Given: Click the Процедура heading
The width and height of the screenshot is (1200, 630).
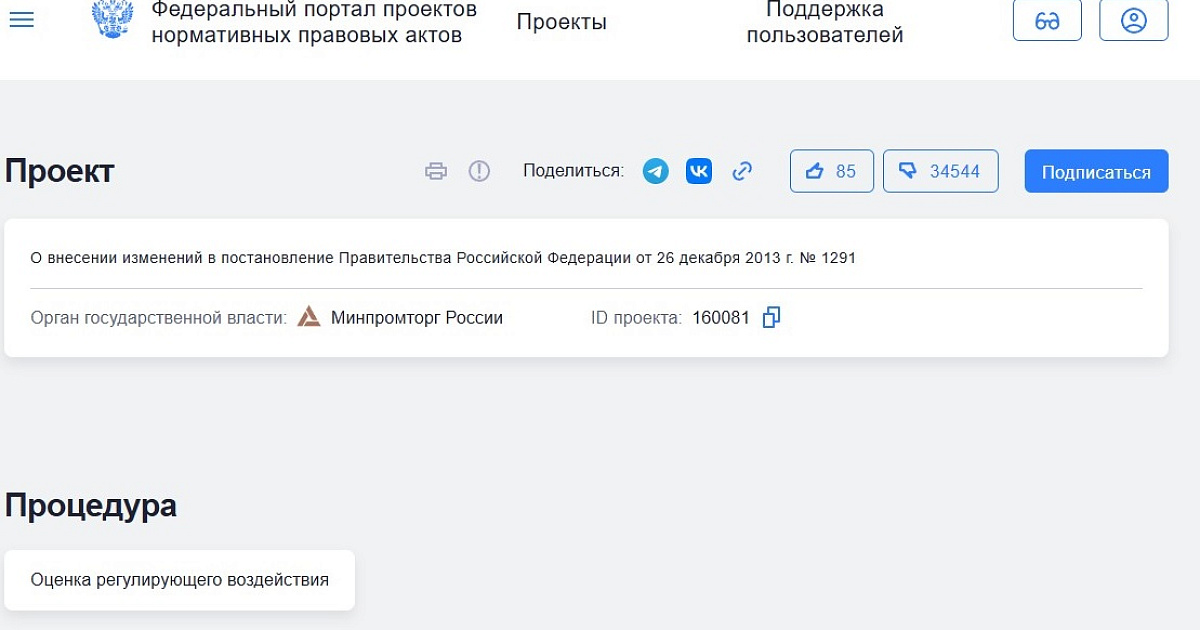Looking at the screenshot, I should (x=91, y=506).
